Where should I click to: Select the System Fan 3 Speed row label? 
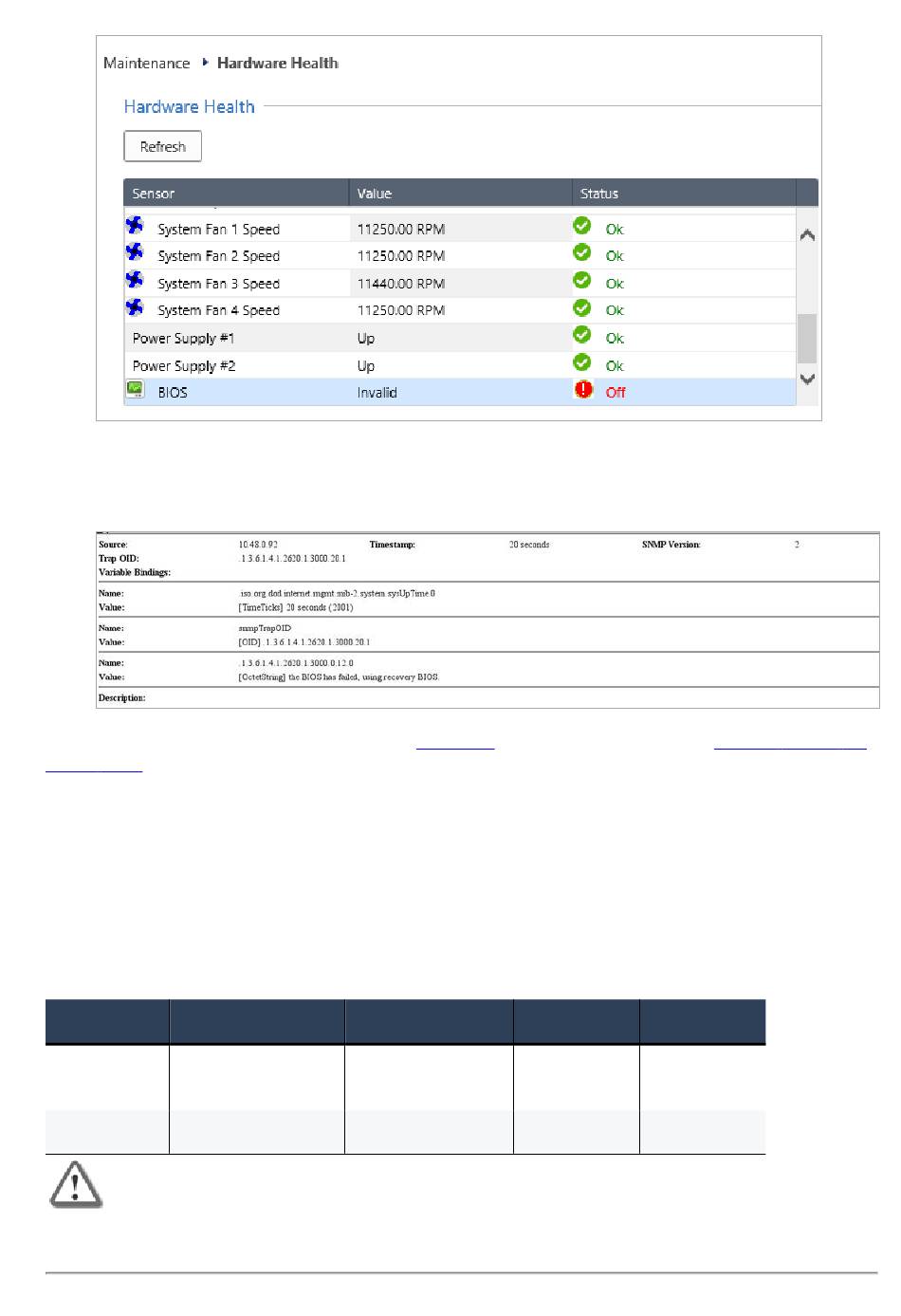click(219, 284)
